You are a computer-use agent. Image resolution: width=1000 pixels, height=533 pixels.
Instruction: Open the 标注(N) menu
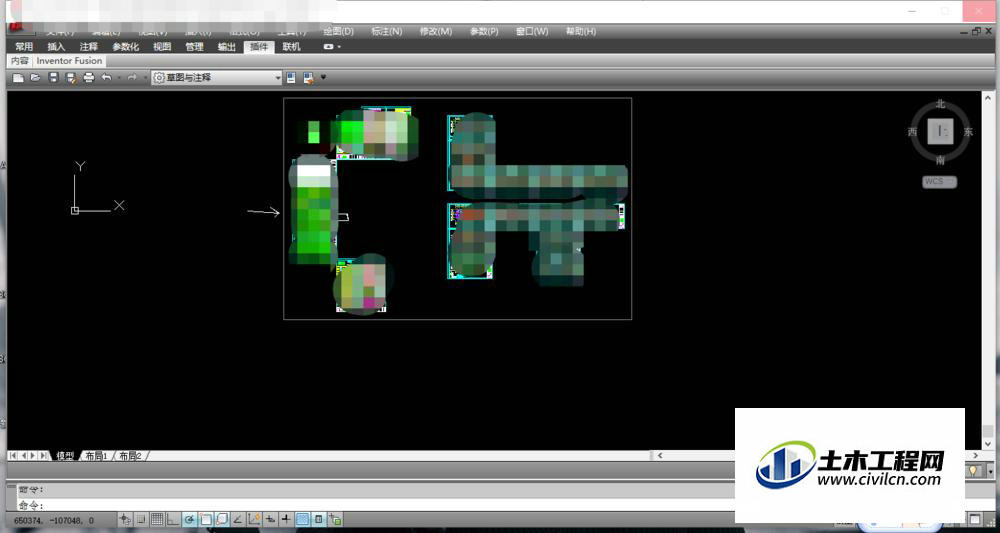pyautogui.click(x=387, y=31)
